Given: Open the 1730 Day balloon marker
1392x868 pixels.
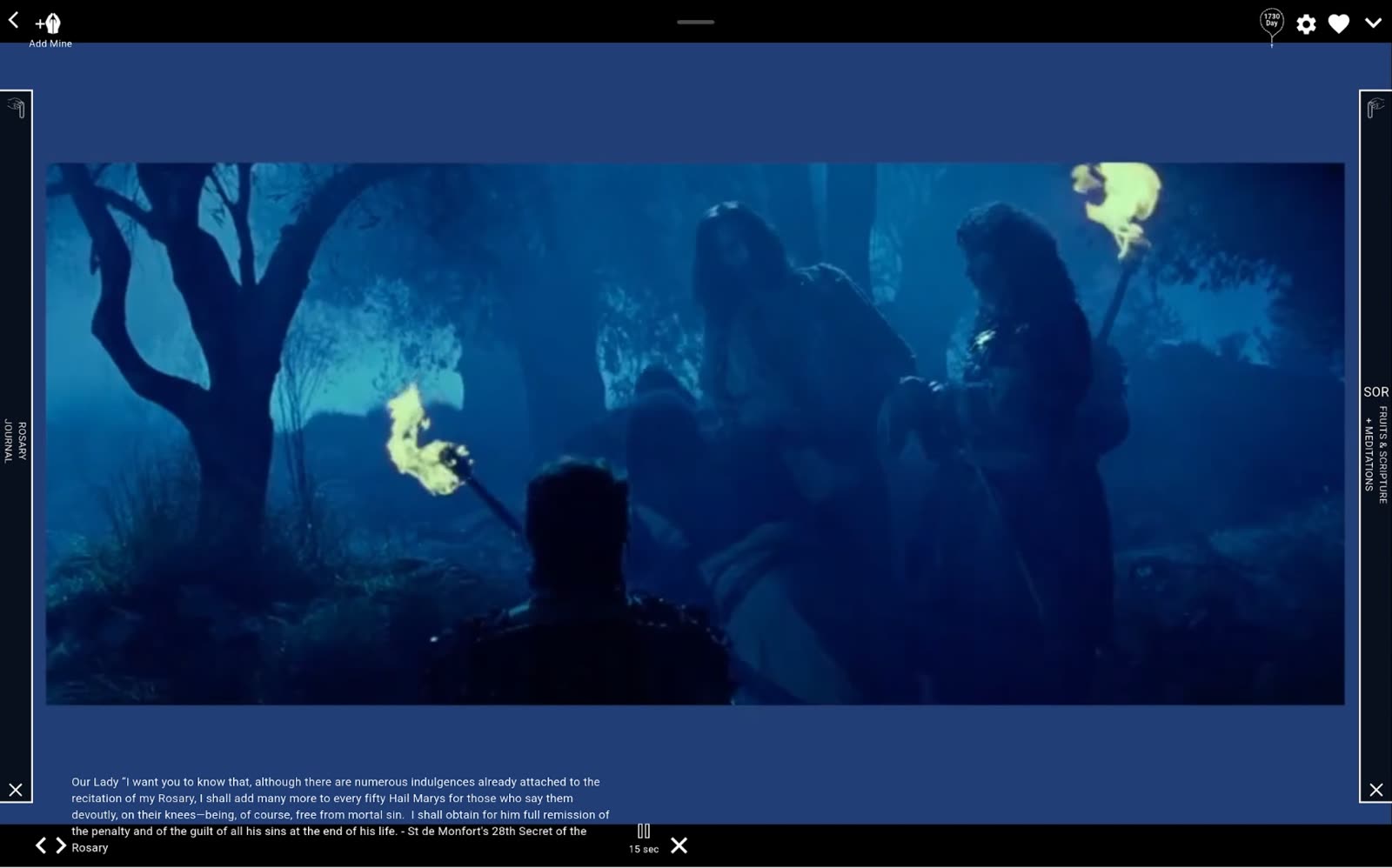Looking at the screenshot, I should [x=1271, y=26].
